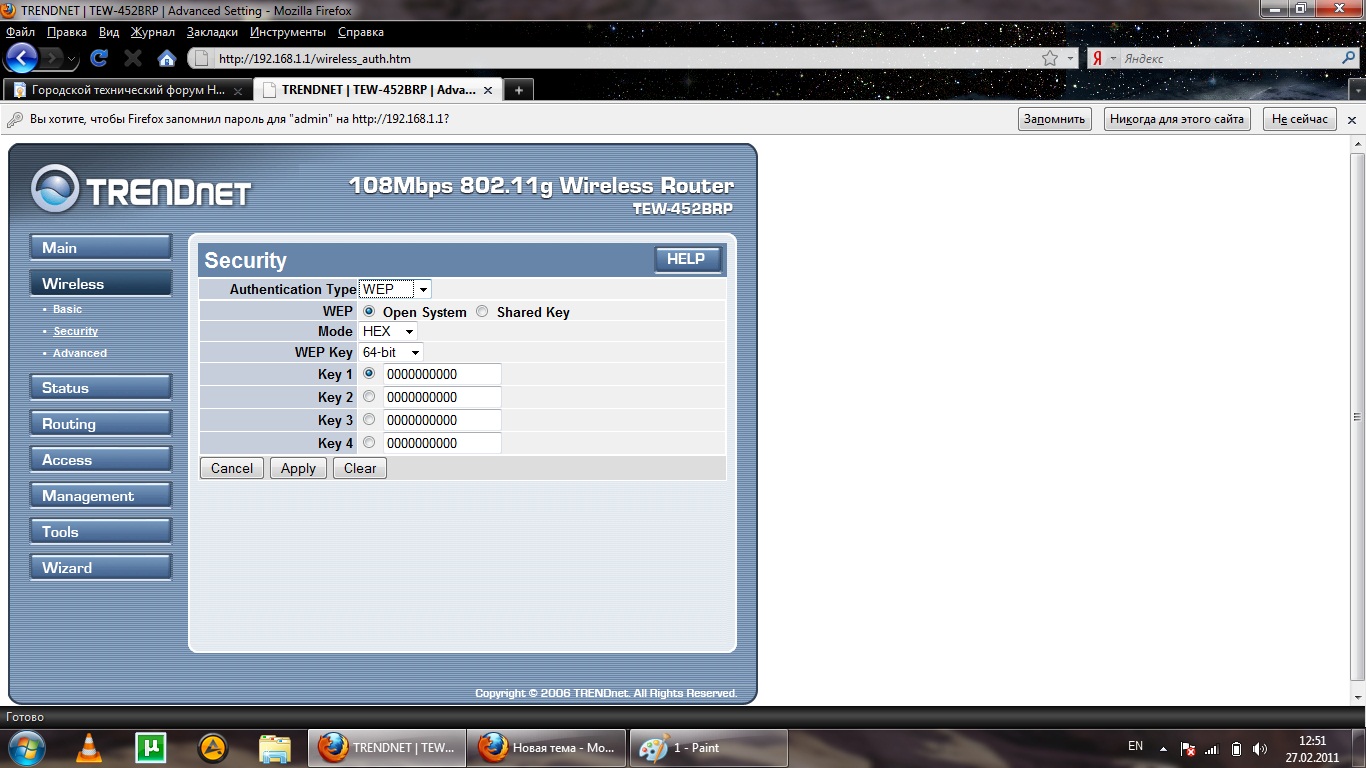Open the Windows Start menu

25,748
